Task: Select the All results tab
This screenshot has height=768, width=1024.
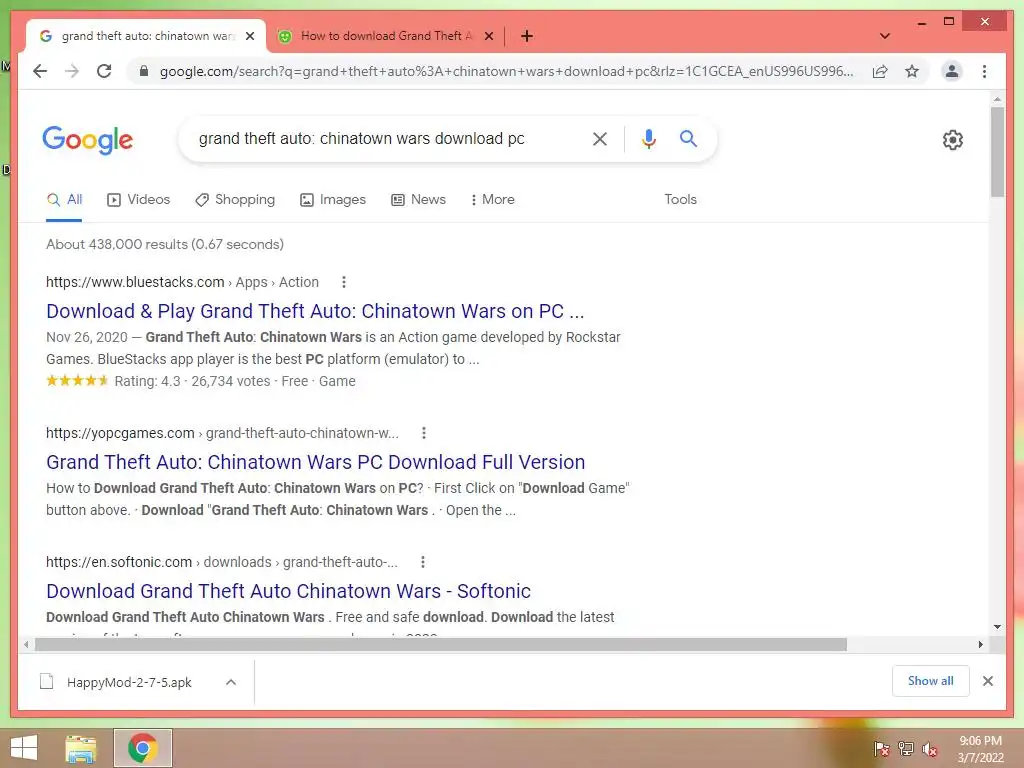Action: tap(65, 200)
